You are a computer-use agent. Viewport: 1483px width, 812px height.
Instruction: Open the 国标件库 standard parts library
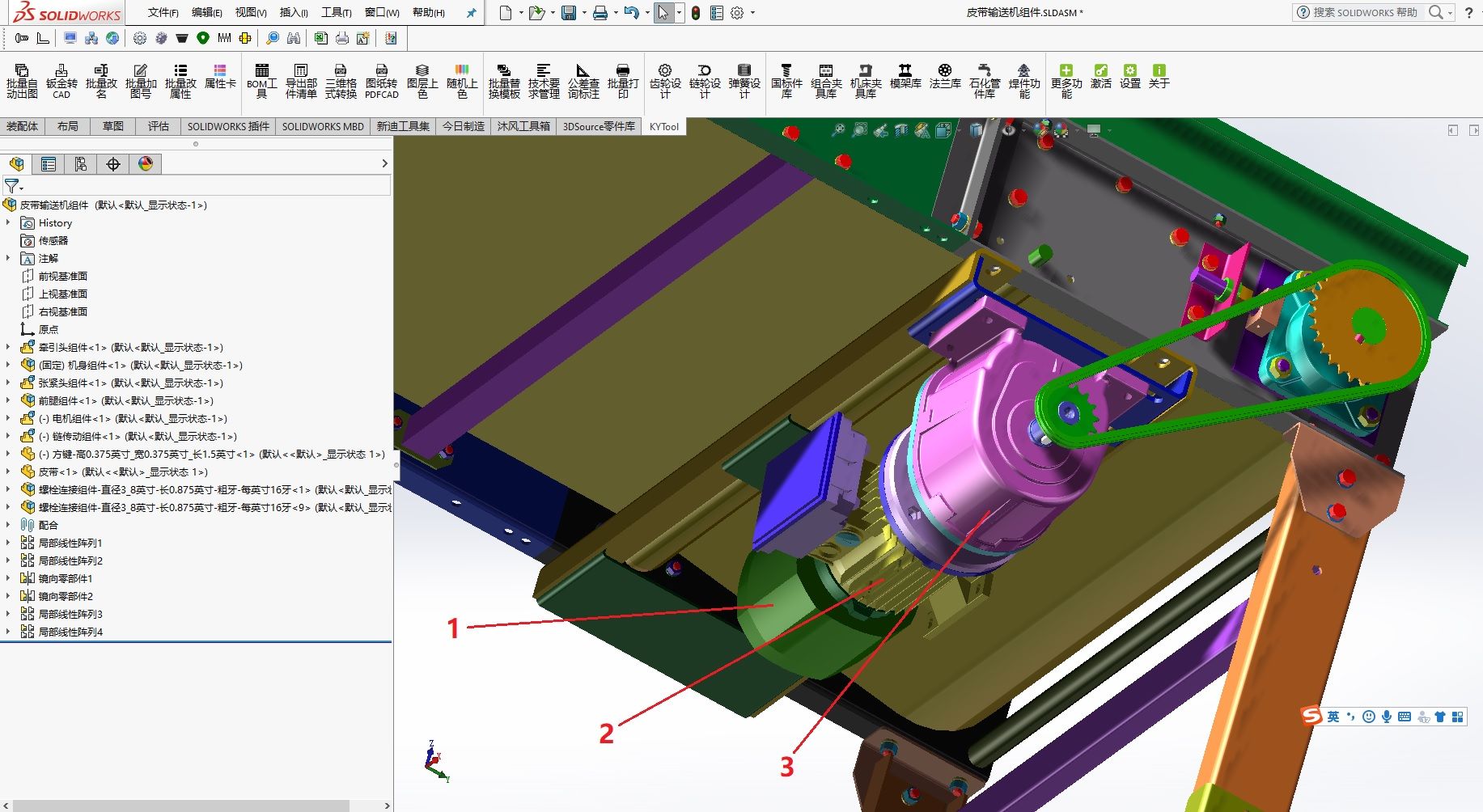pyautogui.click(x=786, y=81)
